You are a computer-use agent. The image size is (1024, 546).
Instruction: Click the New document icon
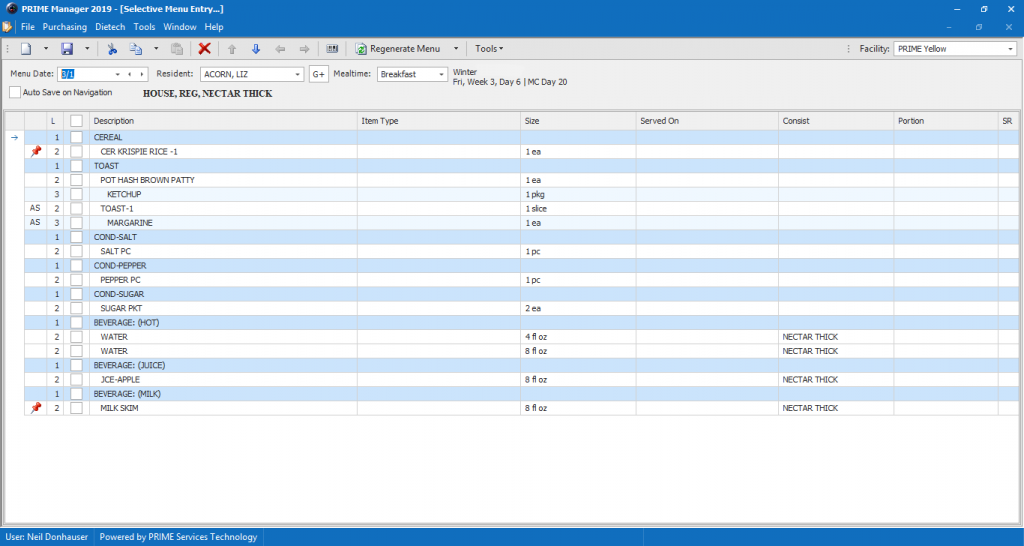tap(27, 48)
